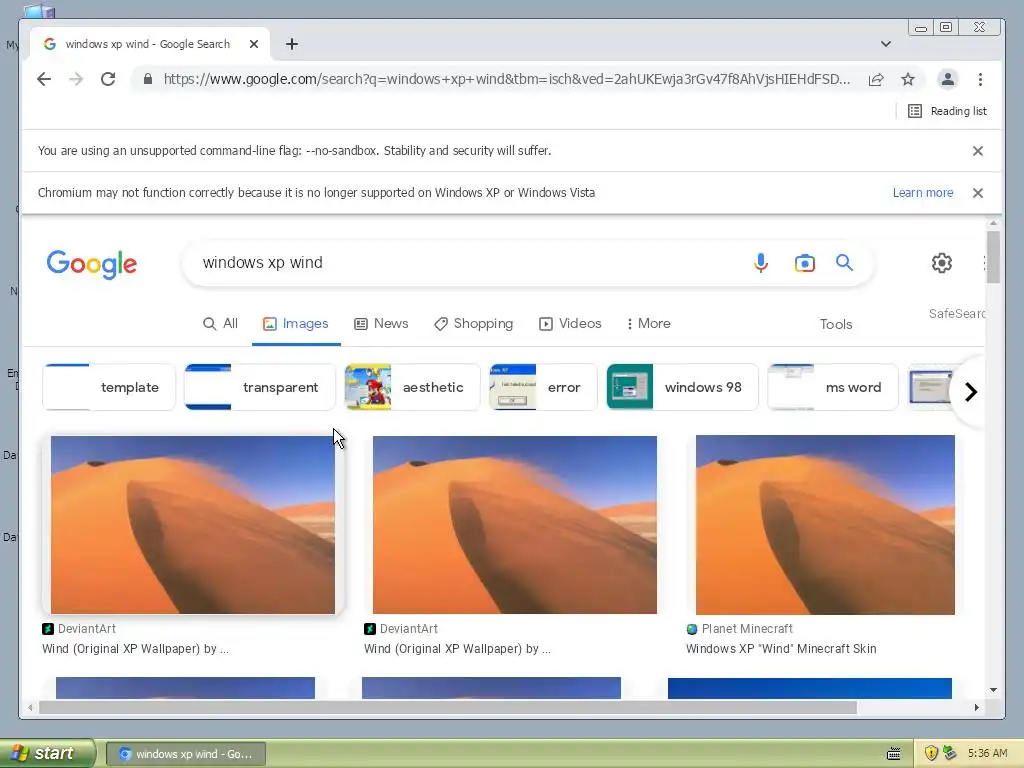Filter by 'aesthetic' chip
The height and width of the screenshot is (768, 1024).
(413, 387)
